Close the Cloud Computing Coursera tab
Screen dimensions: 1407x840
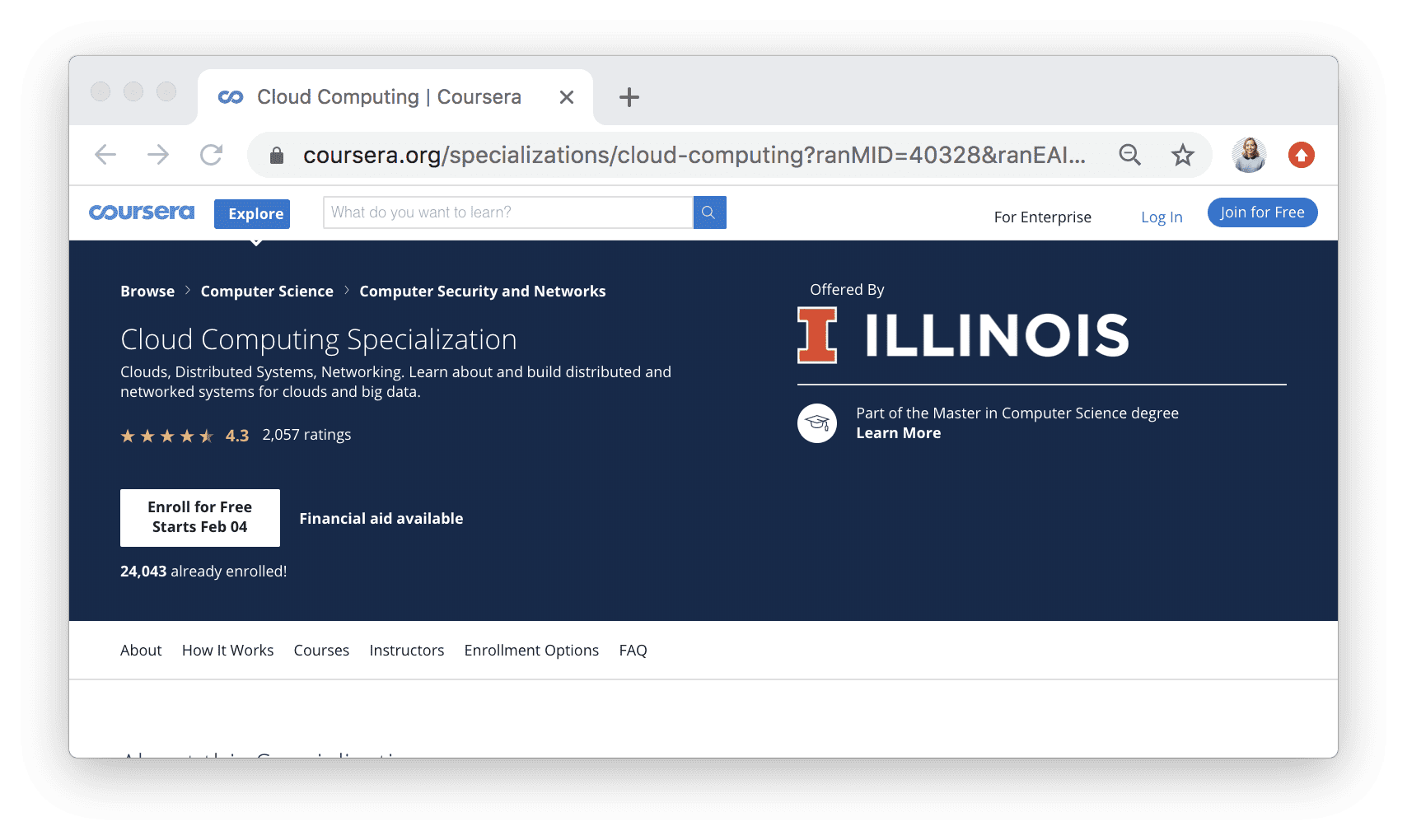tap(567, 97)
